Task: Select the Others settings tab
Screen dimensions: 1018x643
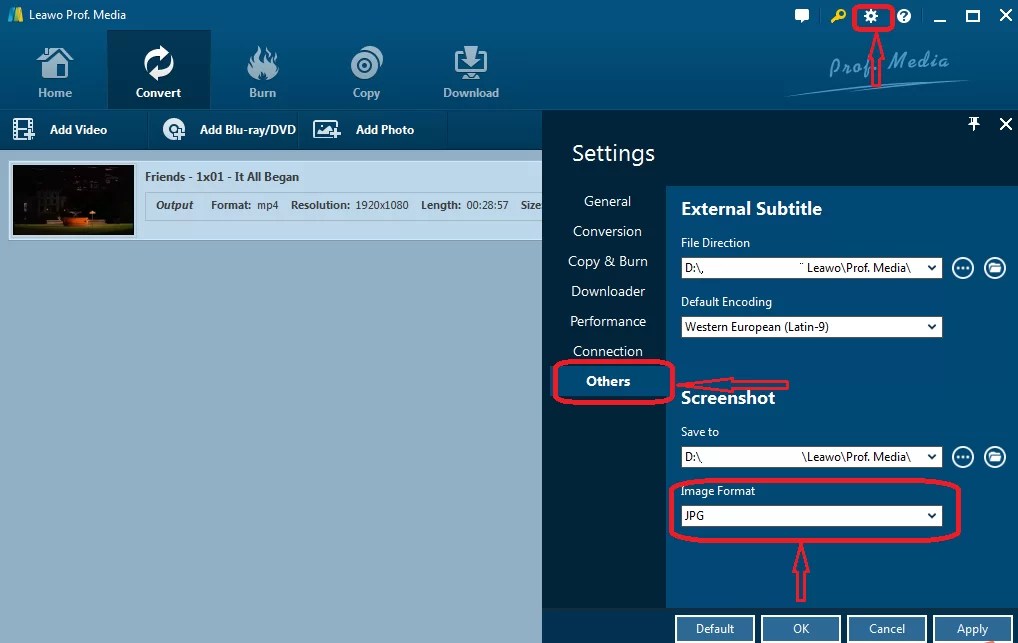Action: click(x=608, y=381)
